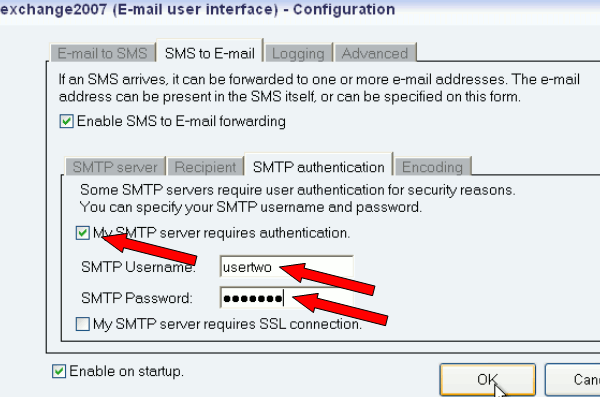Screen dimensions: 600x397
Task: Click the SMTP Username label text
Action: (x=138, y=267)
